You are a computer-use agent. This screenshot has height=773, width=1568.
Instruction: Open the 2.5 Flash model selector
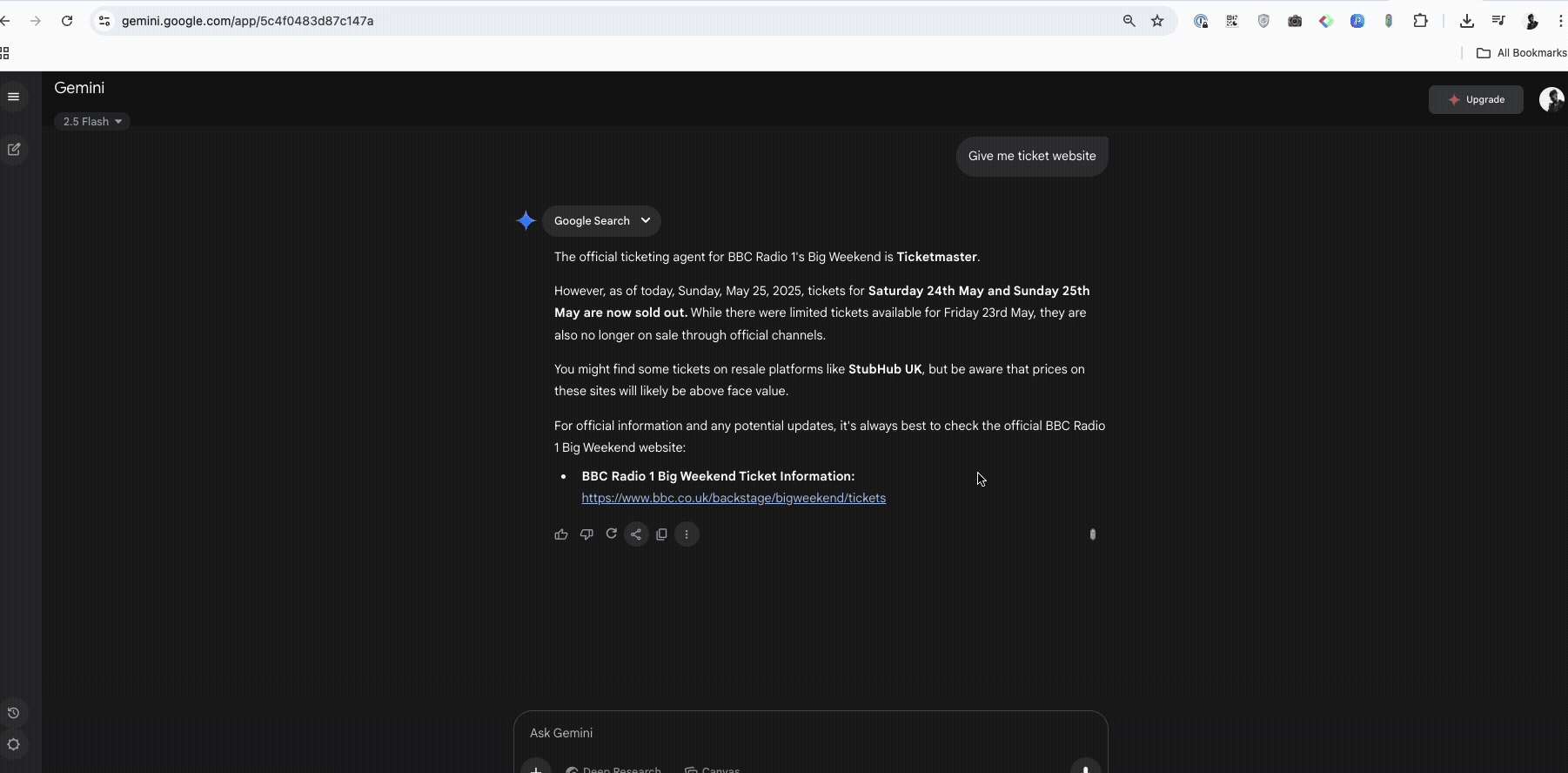[x=92, y=121]
